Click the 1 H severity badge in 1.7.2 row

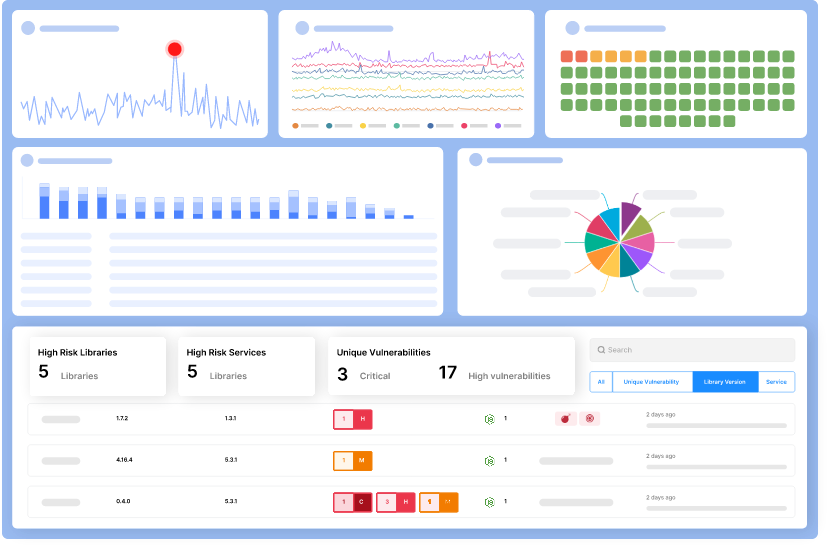(355, 422)
